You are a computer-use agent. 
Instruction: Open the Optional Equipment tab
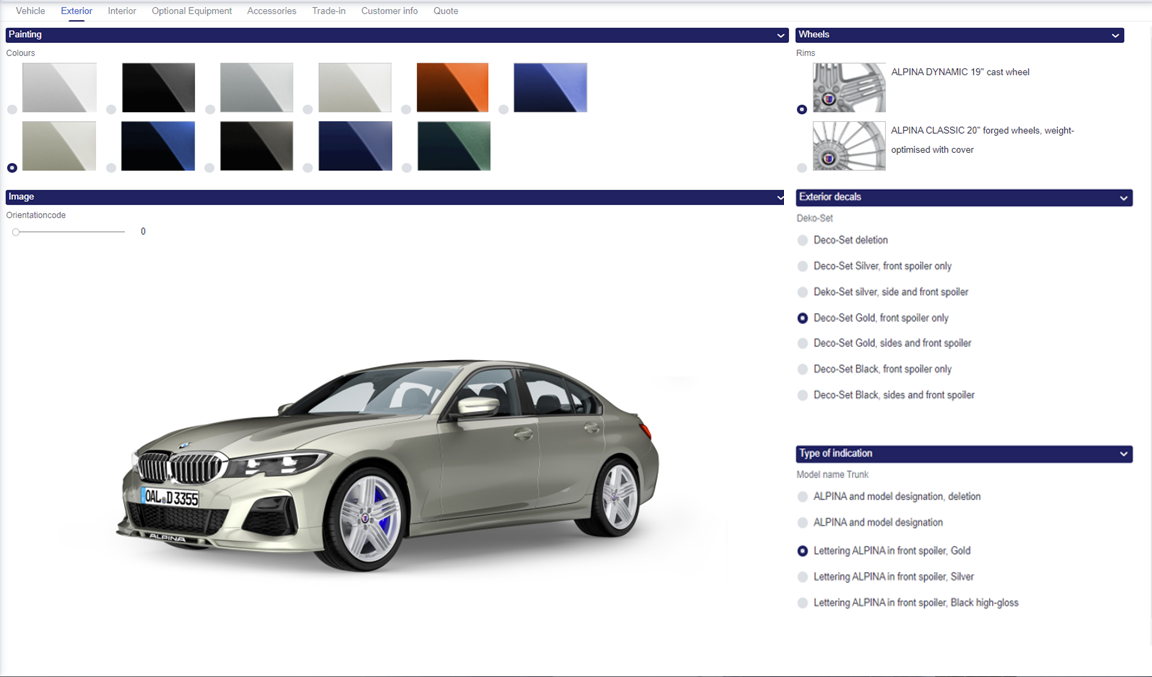[192, 11]
